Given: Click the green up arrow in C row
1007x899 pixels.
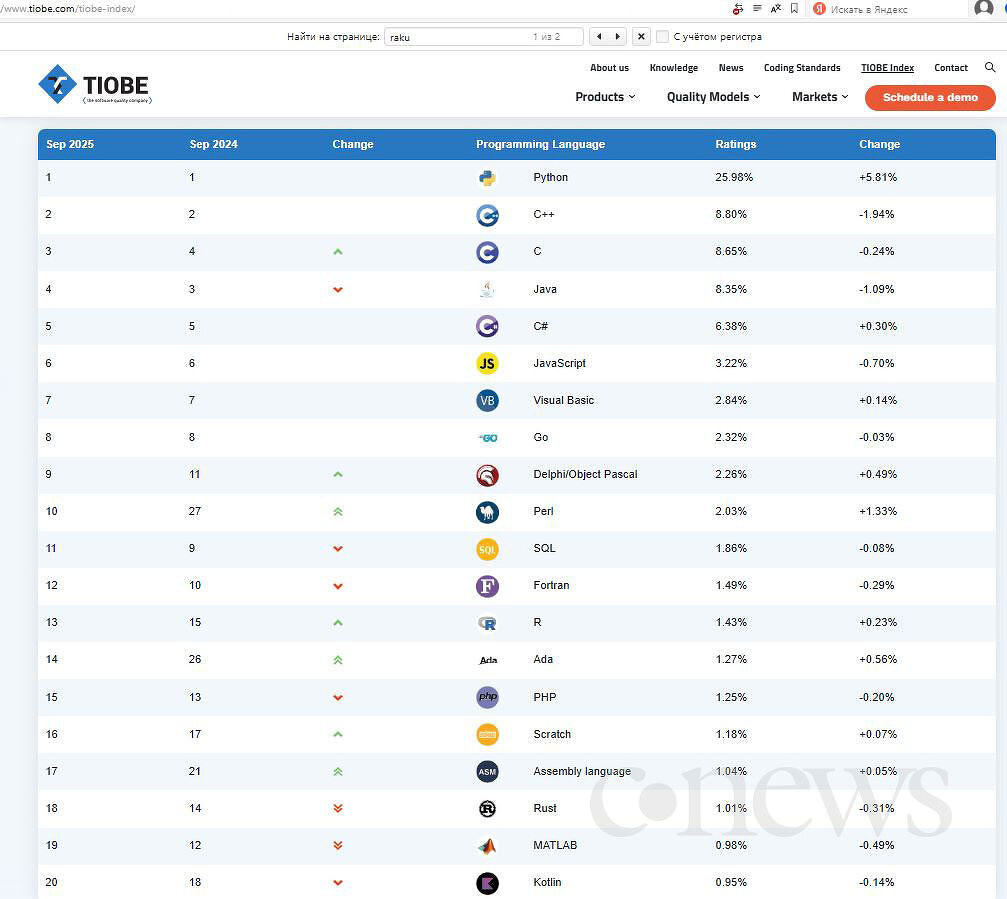Looking at the screenshot, I should 338,252.
